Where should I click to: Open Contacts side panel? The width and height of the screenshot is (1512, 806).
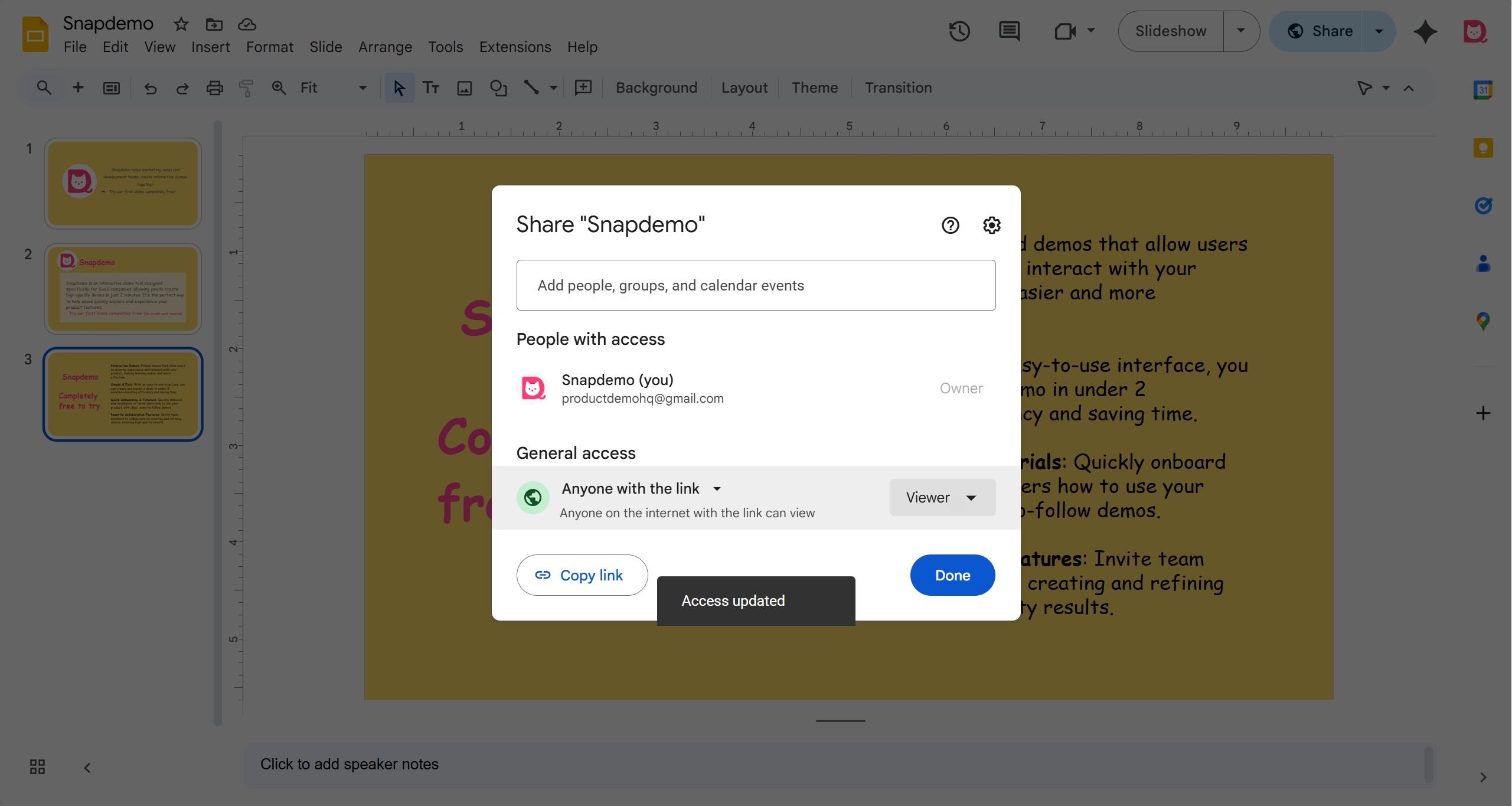tap(1483, 263)
